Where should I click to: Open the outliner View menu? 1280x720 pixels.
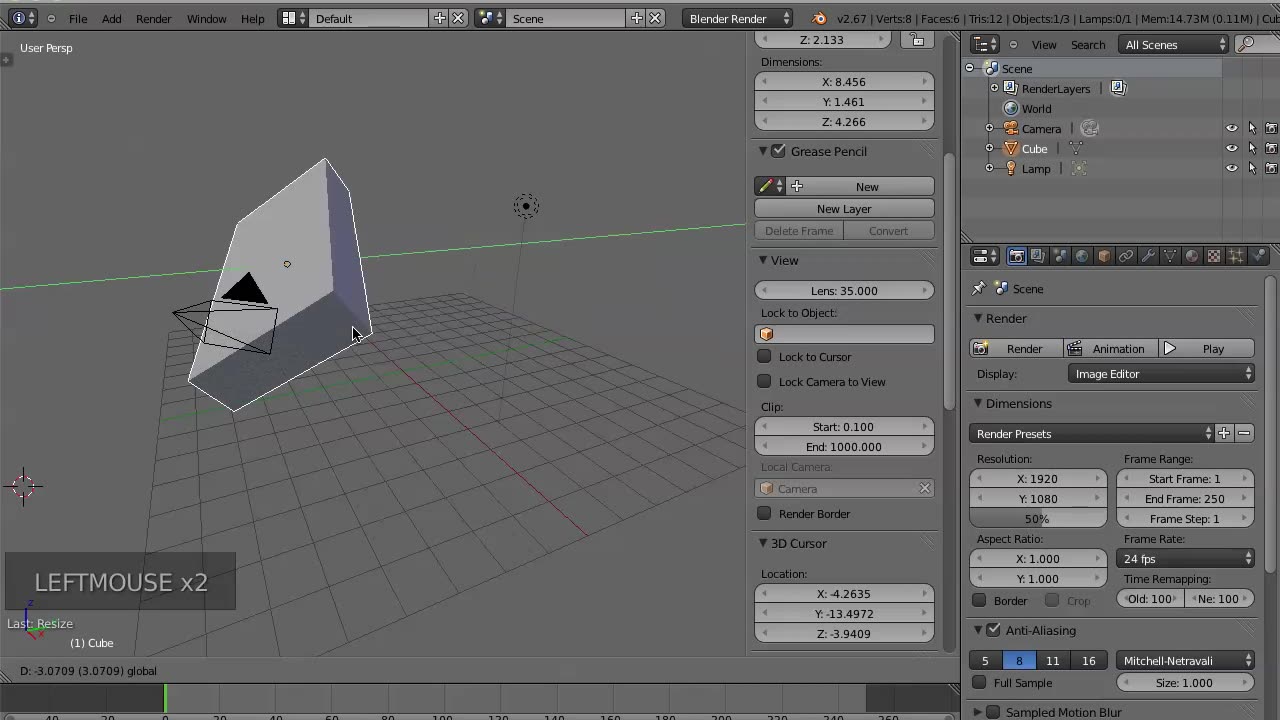tap(1044, 44)
